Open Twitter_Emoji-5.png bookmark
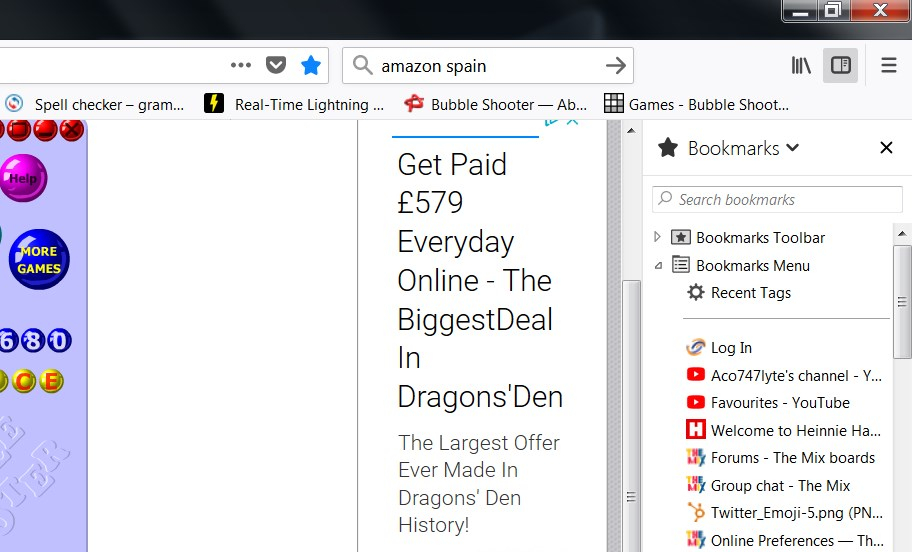 point(784,512)
